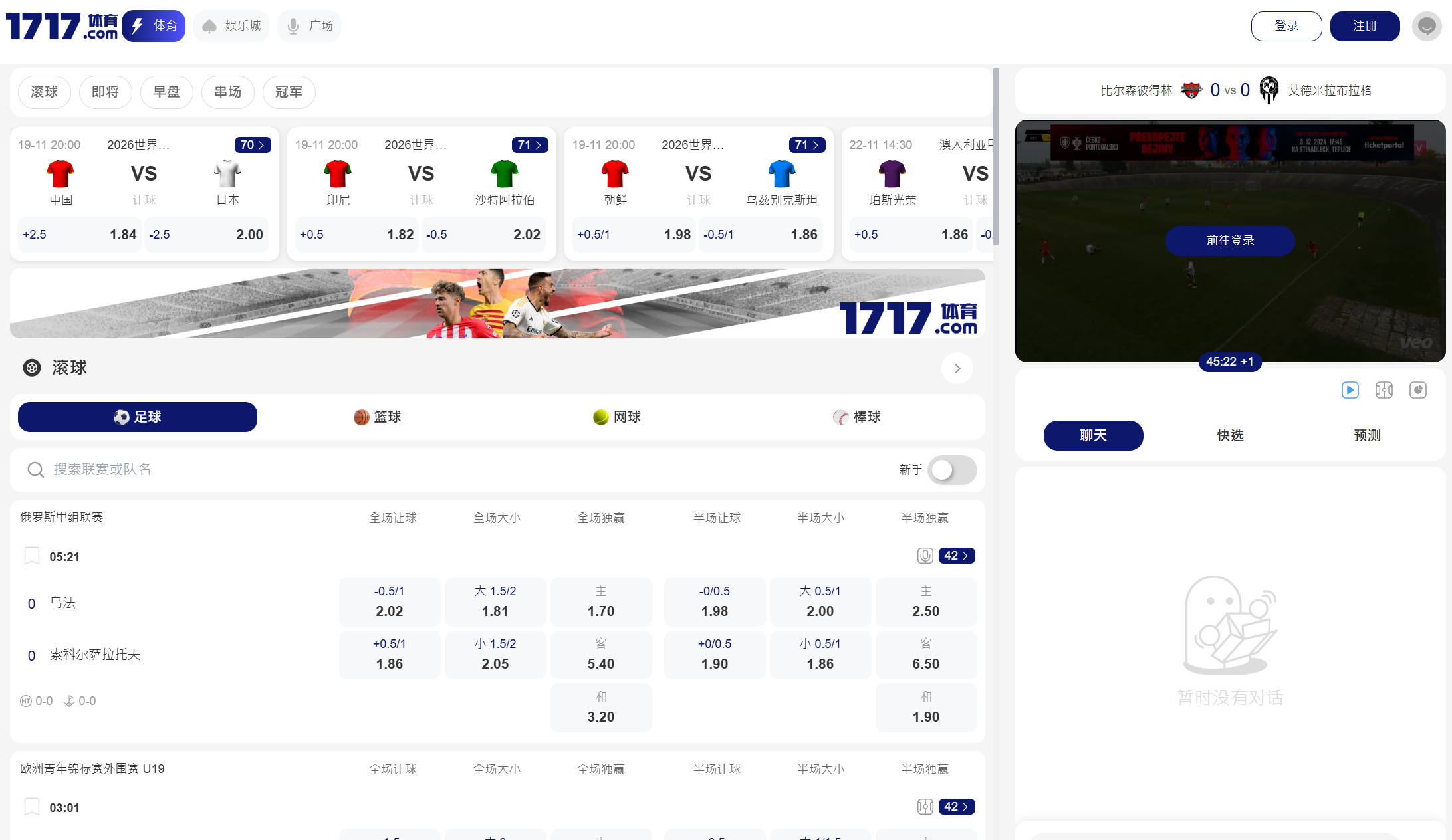The height and width of the screenshot is (840, 1452).
Task: Bookmark the 03:01 U19 qualifier match
Action: tap(31, 807)
